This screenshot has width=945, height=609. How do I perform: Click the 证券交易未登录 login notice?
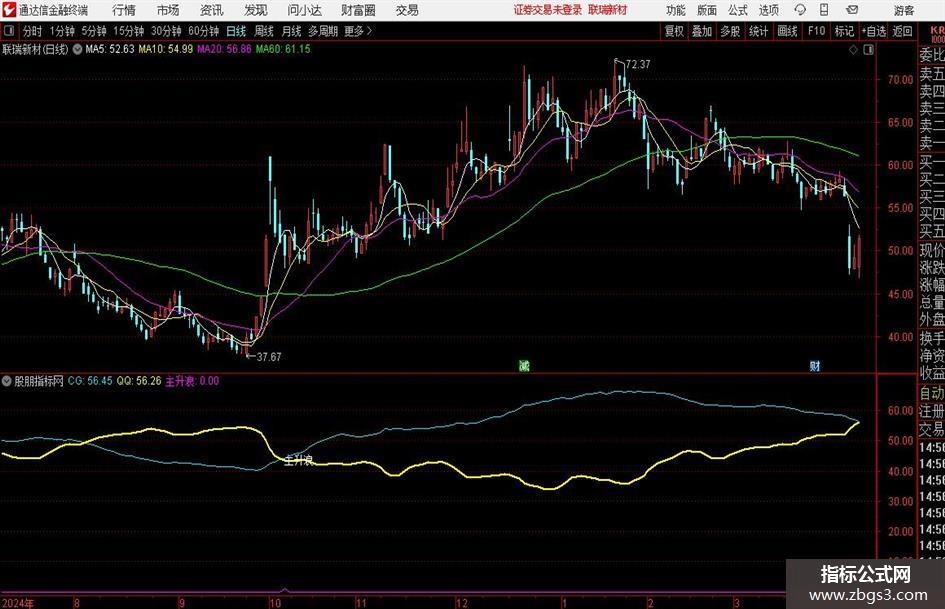coord(548,10)
